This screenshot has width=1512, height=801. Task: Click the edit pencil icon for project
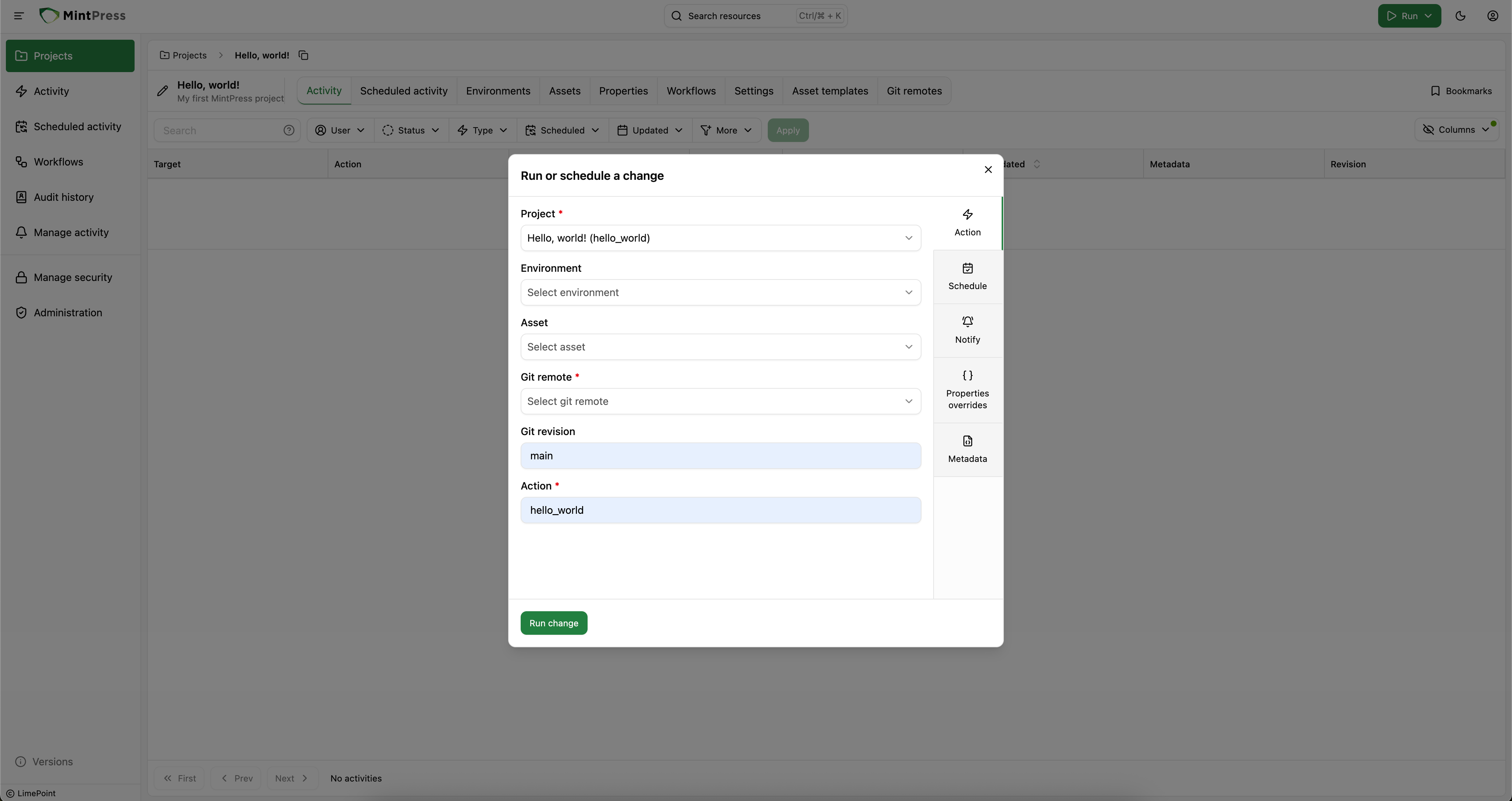[163, 91]
